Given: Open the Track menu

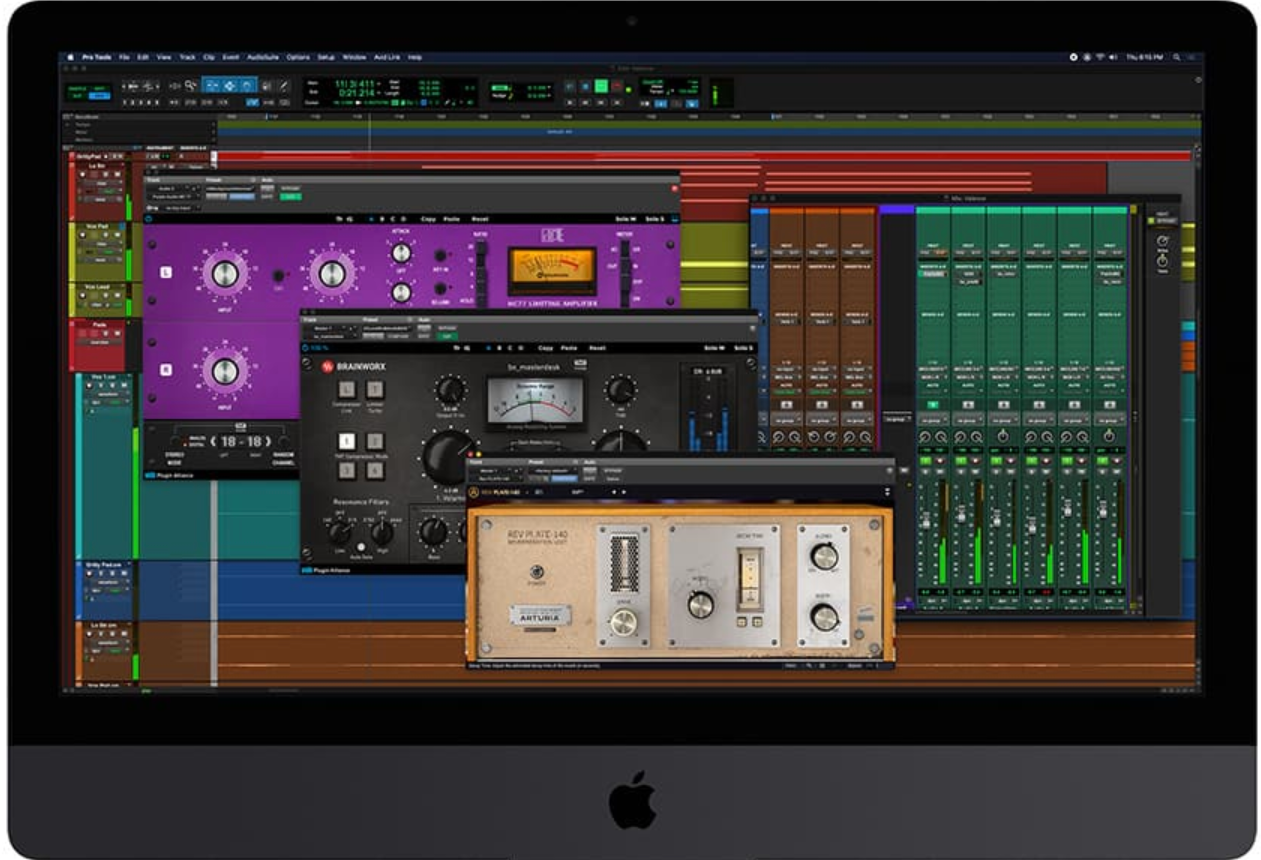Looking at the screenshot, I should click(188, 57).
